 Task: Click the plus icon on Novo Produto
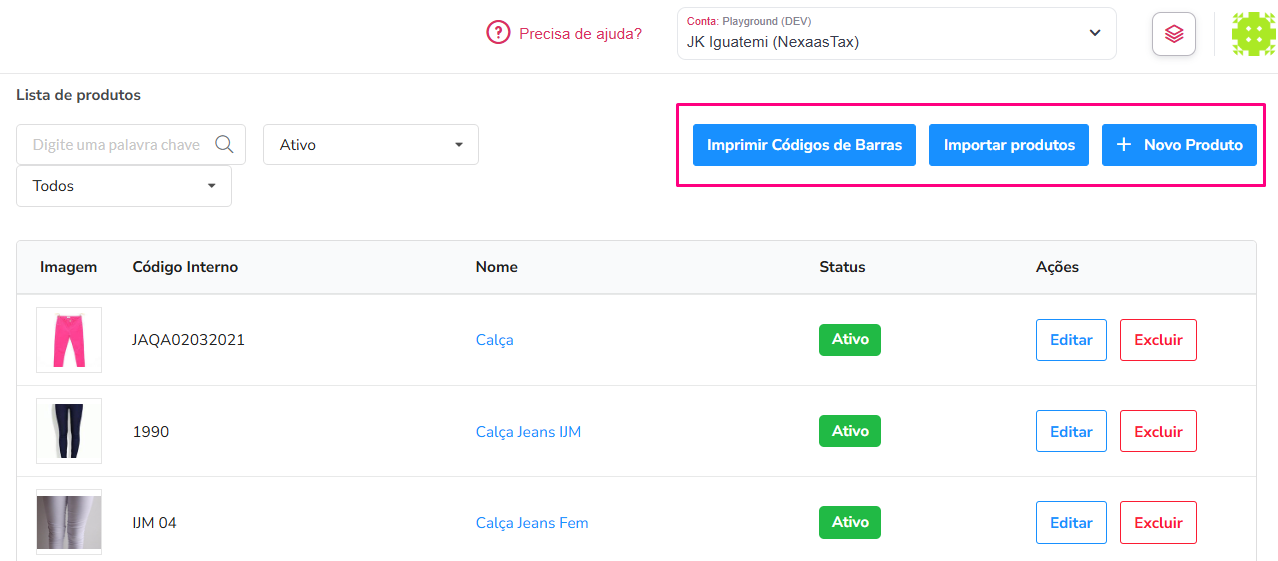[1124, 145]
